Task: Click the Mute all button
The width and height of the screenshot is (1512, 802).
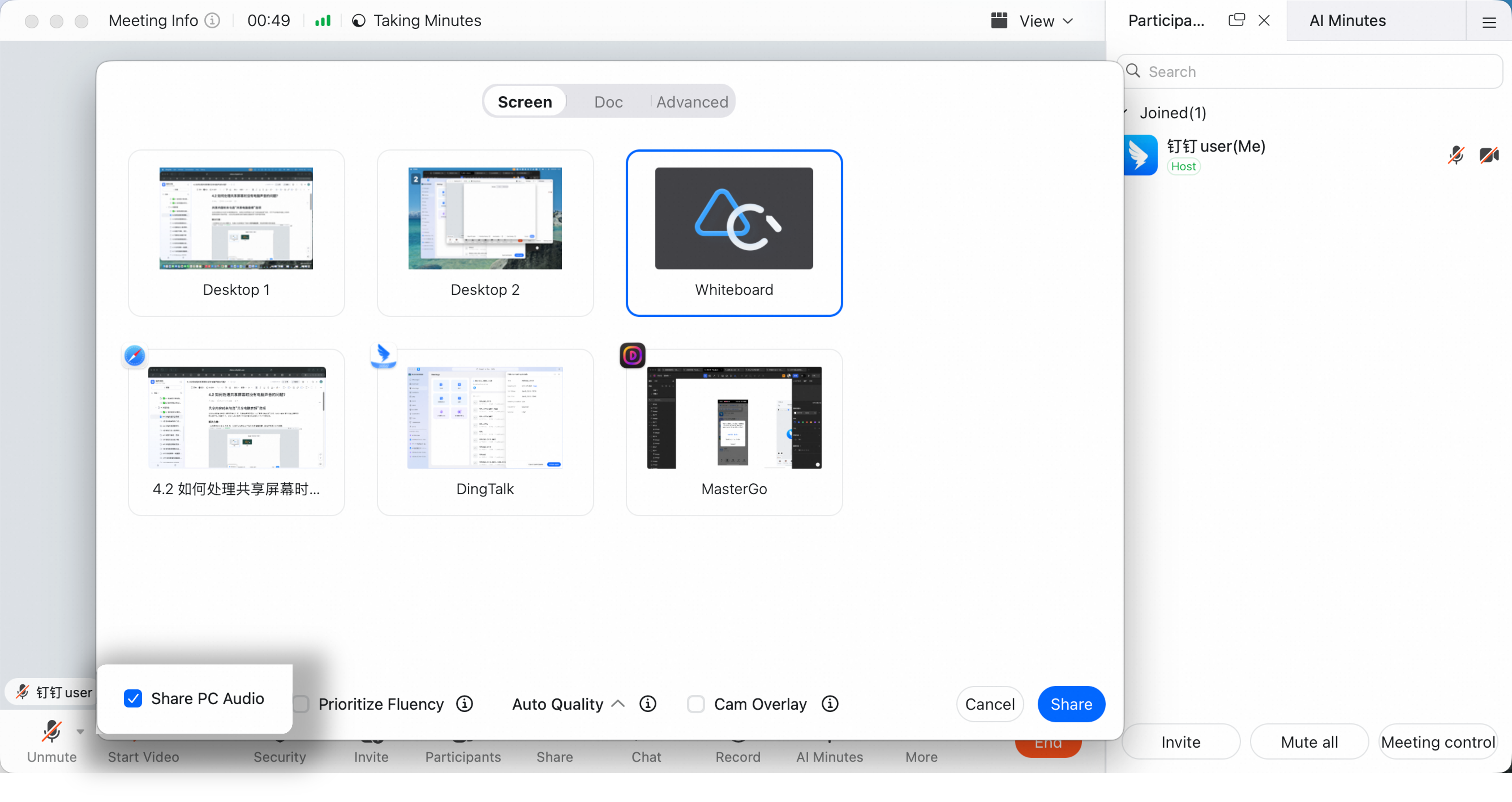Action: [1309, 741]
